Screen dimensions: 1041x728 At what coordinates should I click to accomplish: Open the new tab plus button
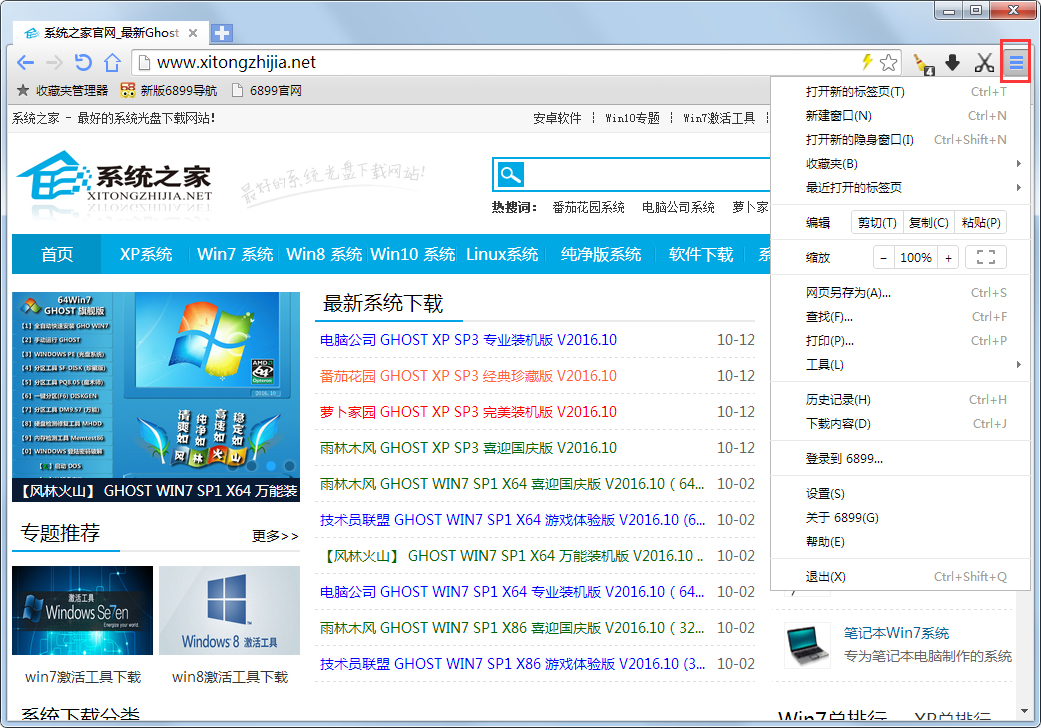(x=221, y=32)
